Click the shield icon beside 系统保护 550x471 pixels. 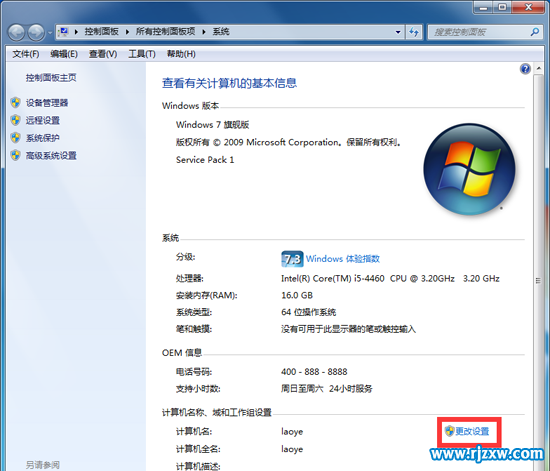click(x=15, y=137)
